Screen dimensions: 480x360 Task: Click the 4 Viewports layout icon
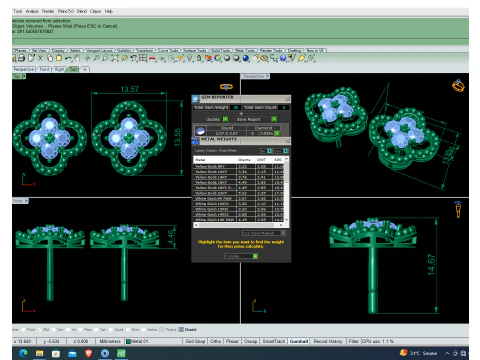143,58
